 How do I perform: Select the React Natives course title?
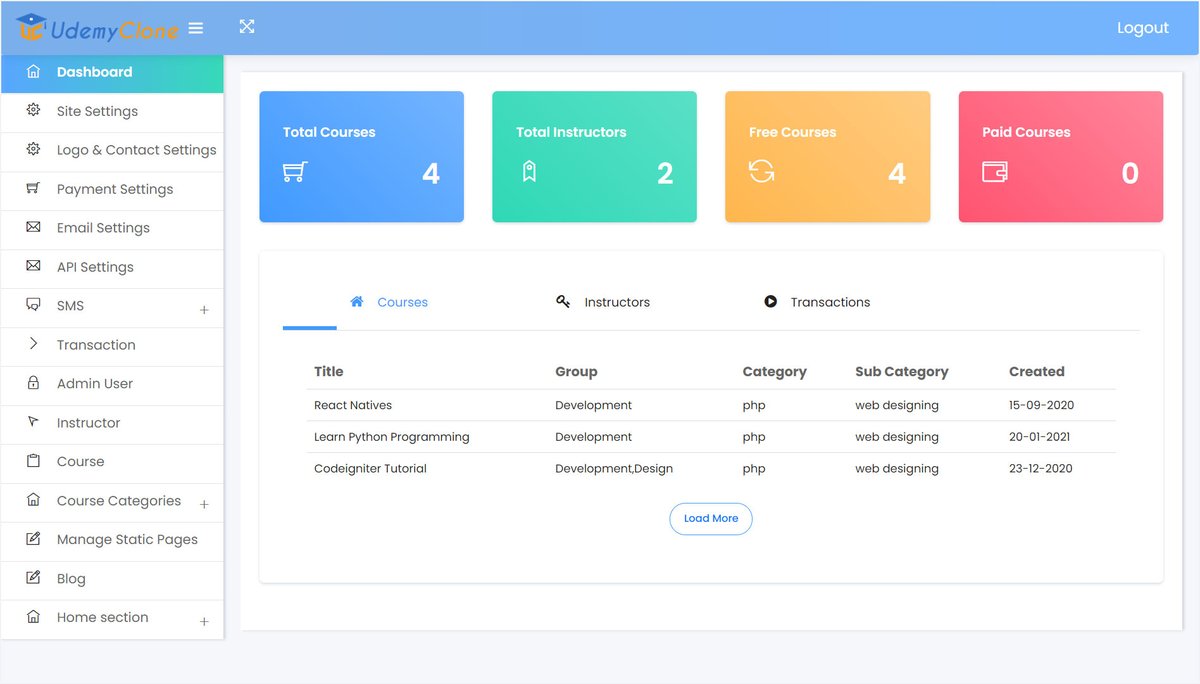(353, 405)
